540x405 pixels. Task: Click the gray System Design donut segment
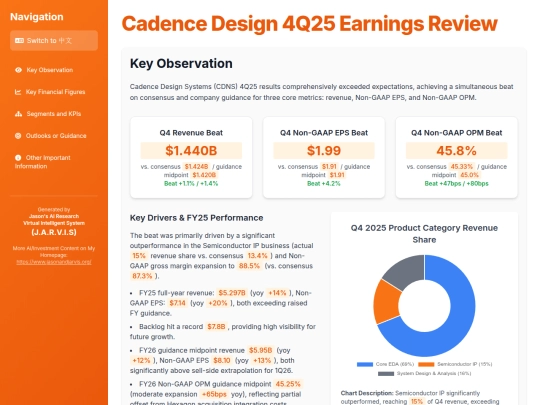point(406,274)
